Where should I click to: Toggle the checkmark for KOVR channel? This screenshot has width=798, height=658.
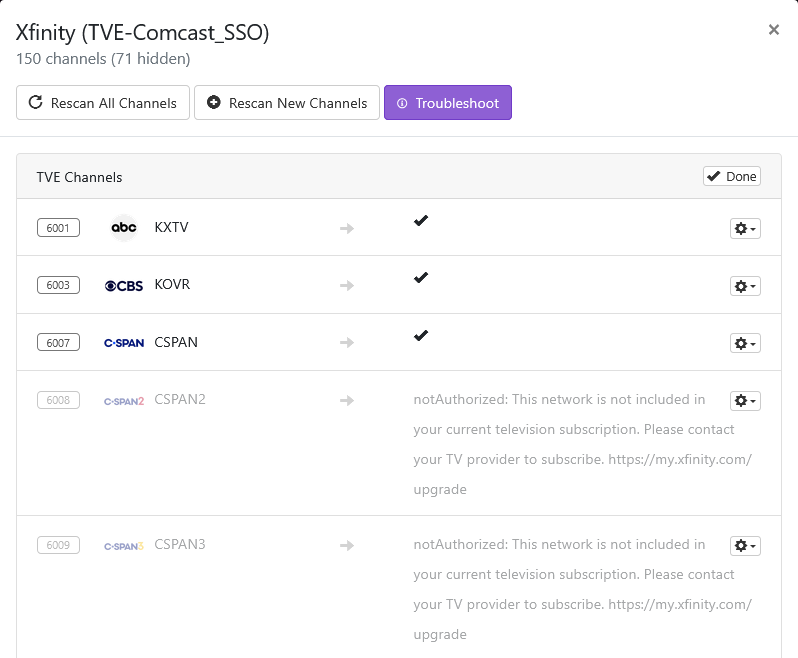point(421,278)
